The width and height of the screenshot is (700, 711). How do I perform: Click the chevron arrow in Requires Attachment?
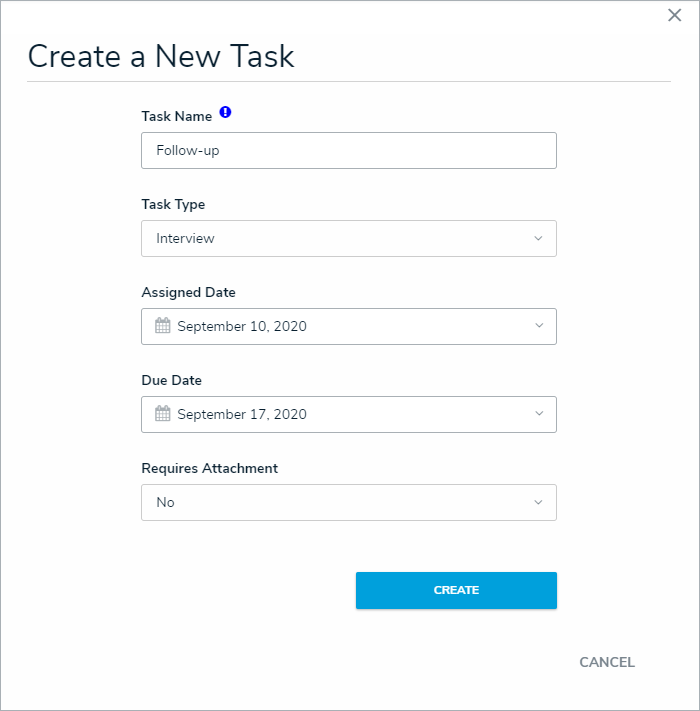coord(538,502)
